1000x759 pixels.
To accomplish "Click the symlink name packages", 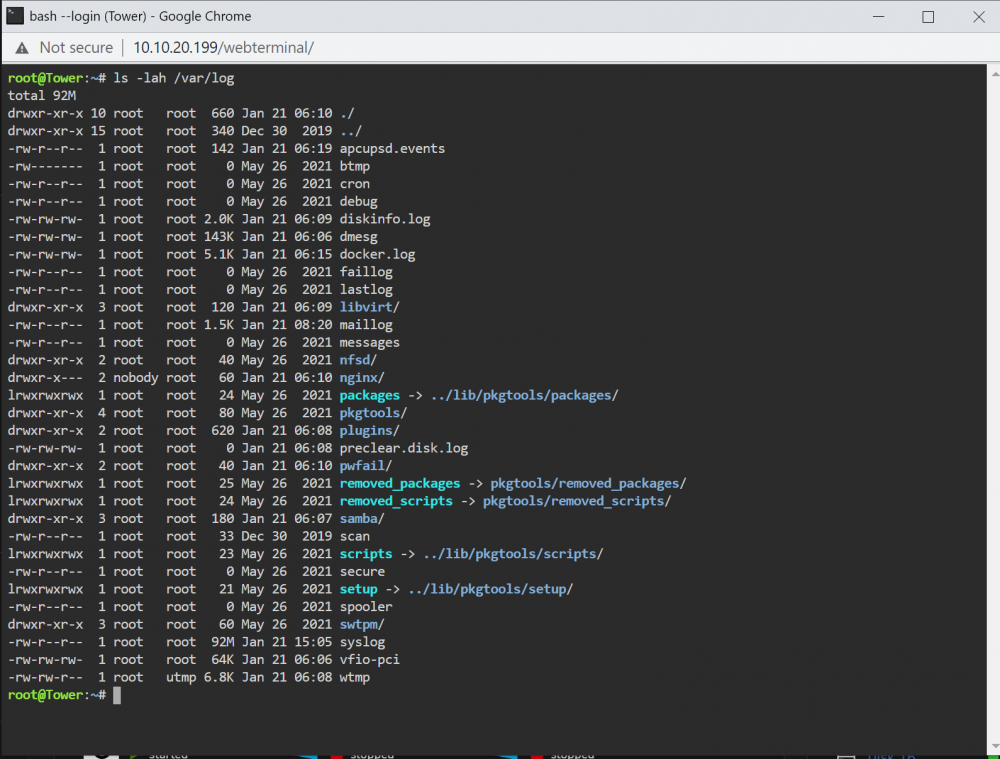I will (x=369, y=395).
